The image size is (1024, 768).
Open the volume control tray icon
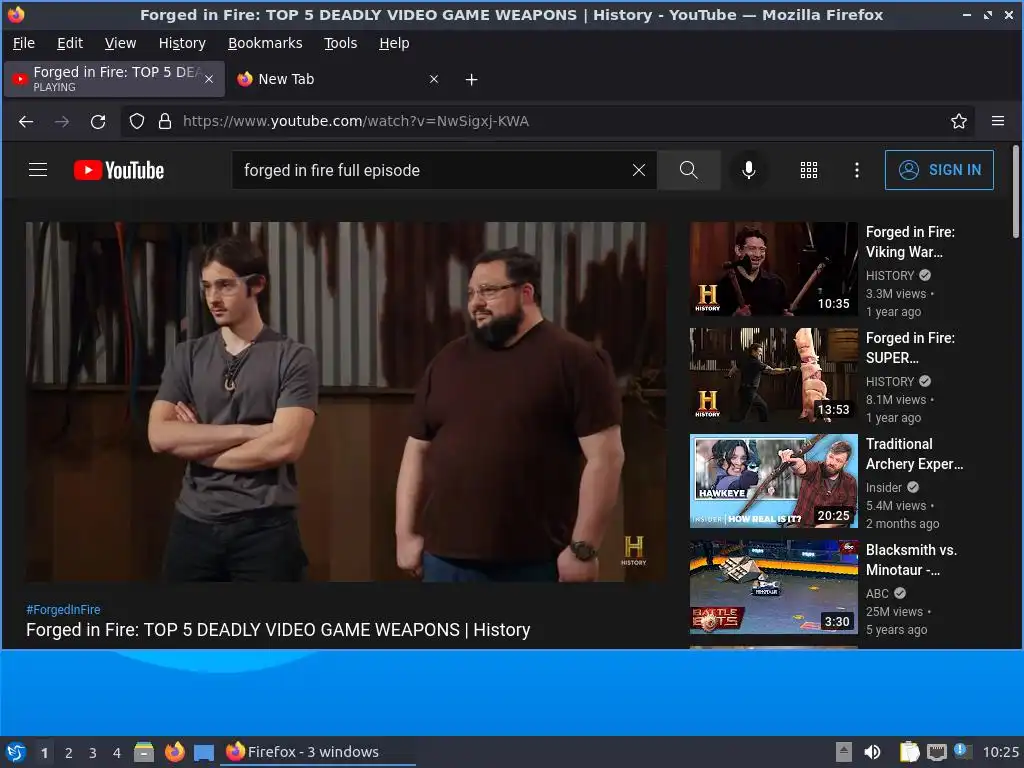click(x=872, y=752)
